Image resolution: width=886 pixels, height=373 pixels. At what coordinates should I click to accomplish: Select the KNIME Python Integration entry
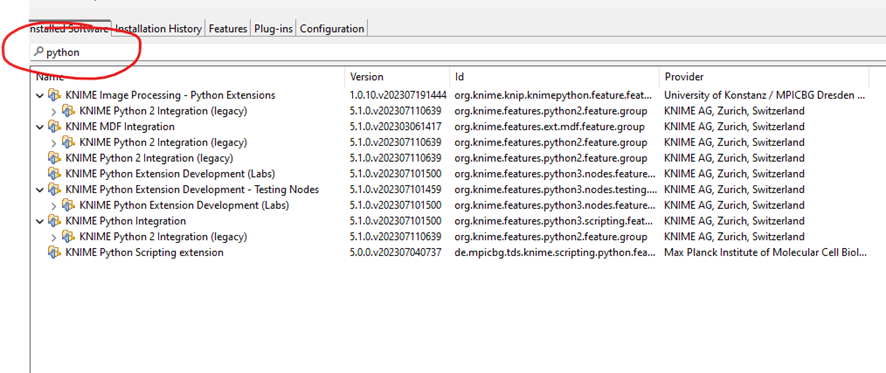click(x=125, y=221)
